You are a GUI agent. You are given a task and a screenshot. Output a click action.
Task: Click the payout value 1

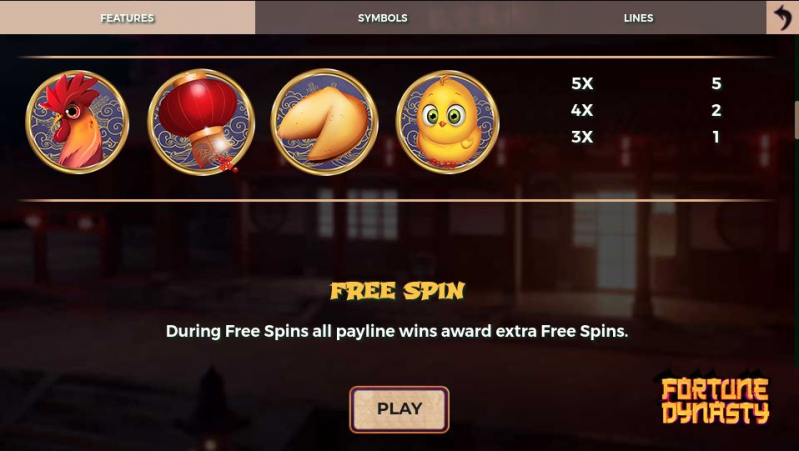716,137
